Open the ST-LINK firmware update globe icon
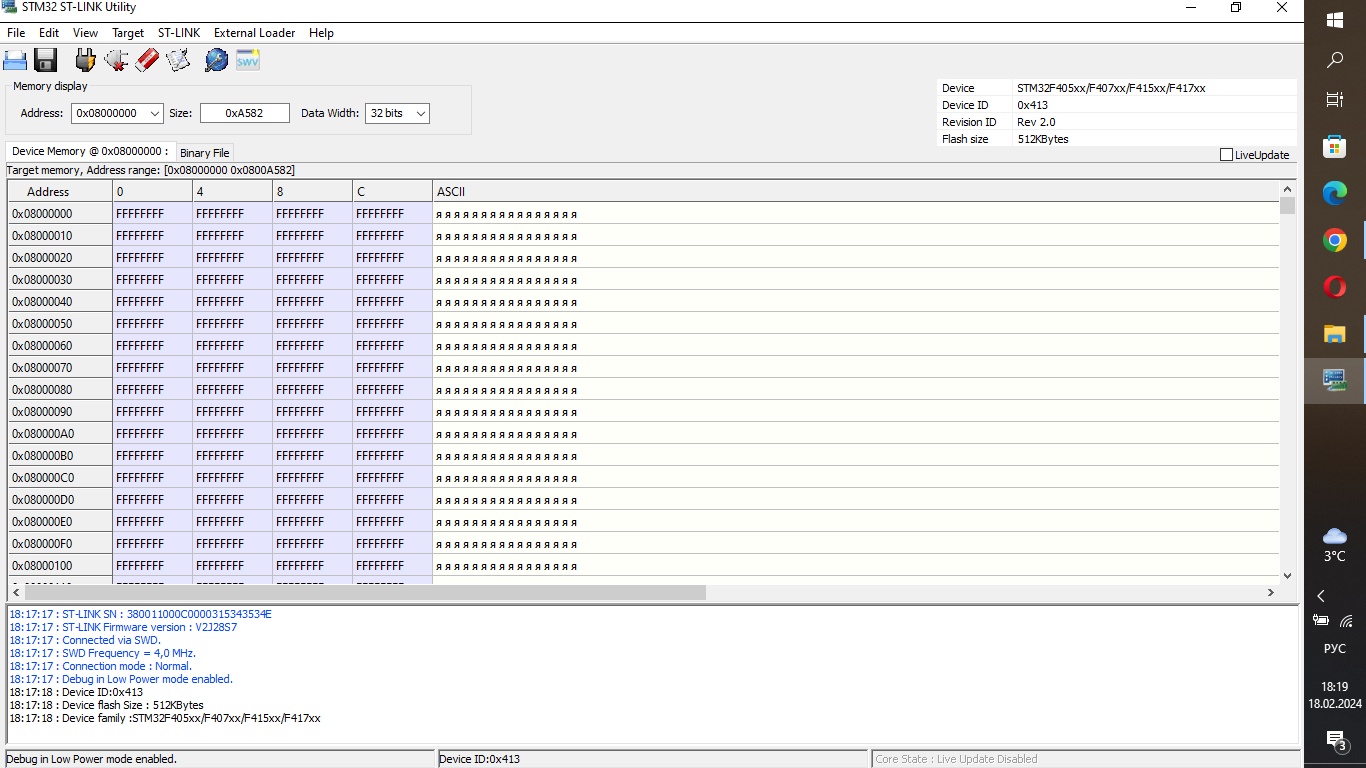 point(216,60)
